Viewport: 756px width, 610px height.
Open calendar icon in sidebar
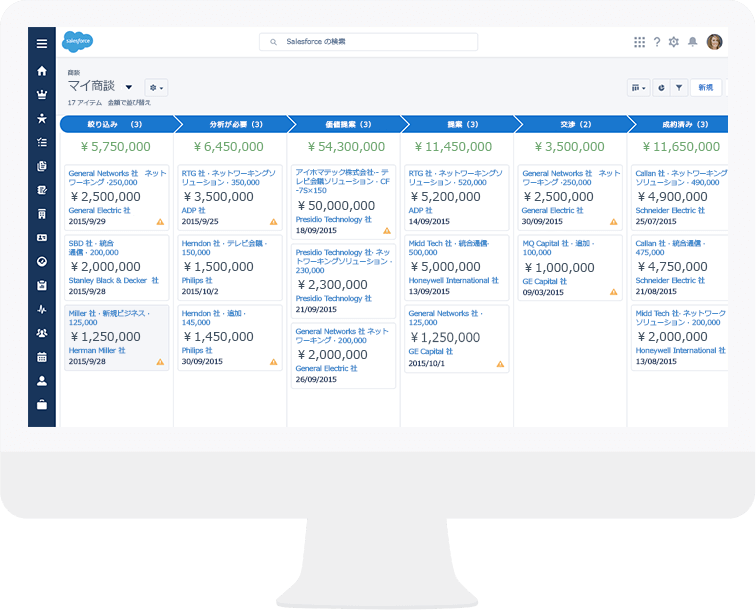[42, 357]
